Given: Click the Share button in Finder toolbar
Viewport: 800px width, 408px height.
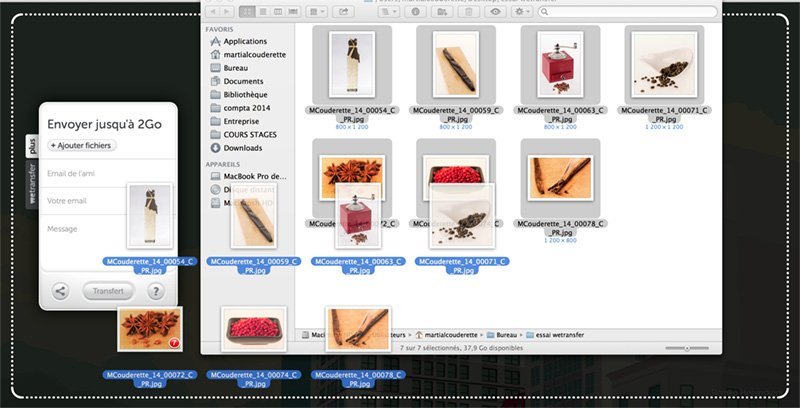Looking at the screenshot, I should click(343, 11).
